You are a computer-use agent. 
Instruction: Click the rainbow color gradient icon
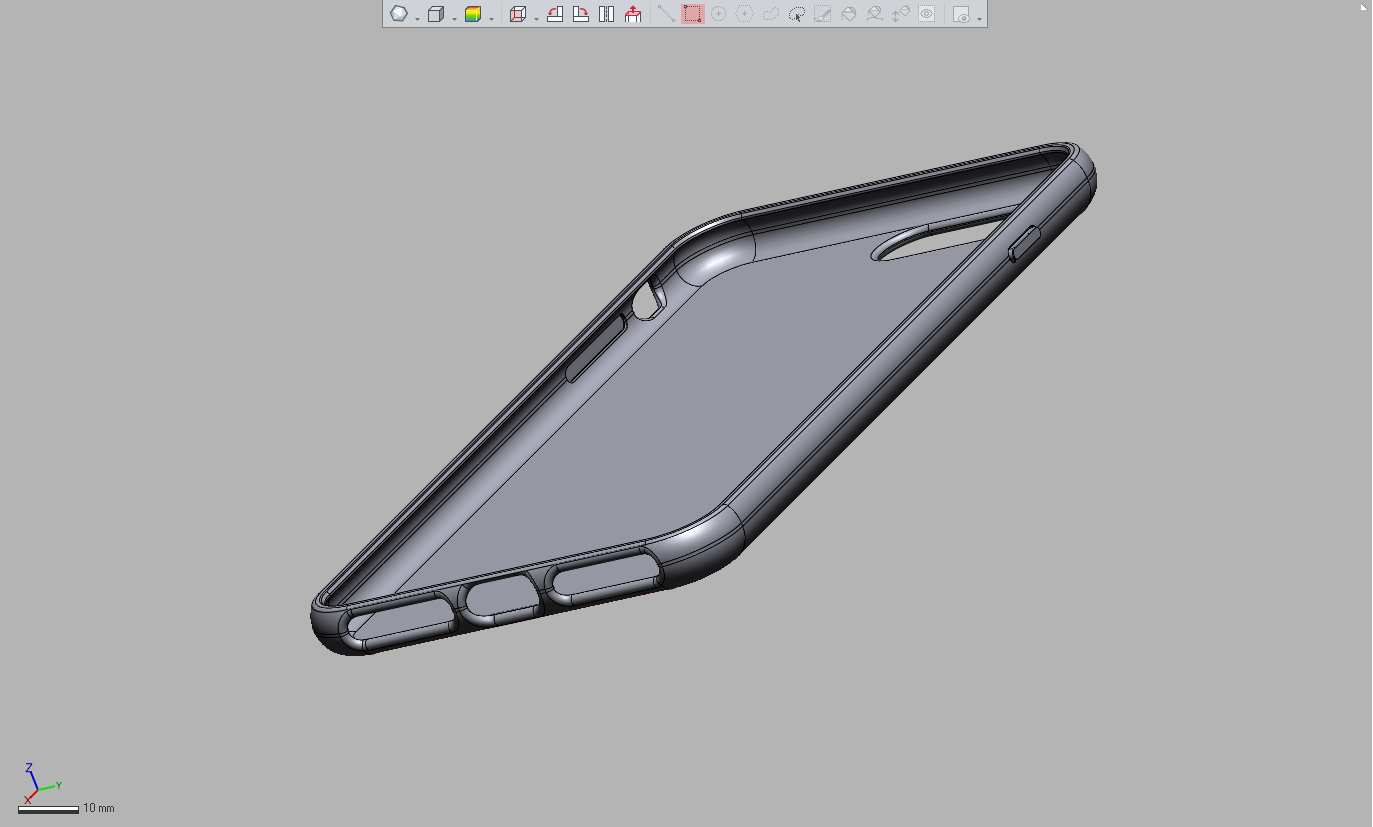473,14
